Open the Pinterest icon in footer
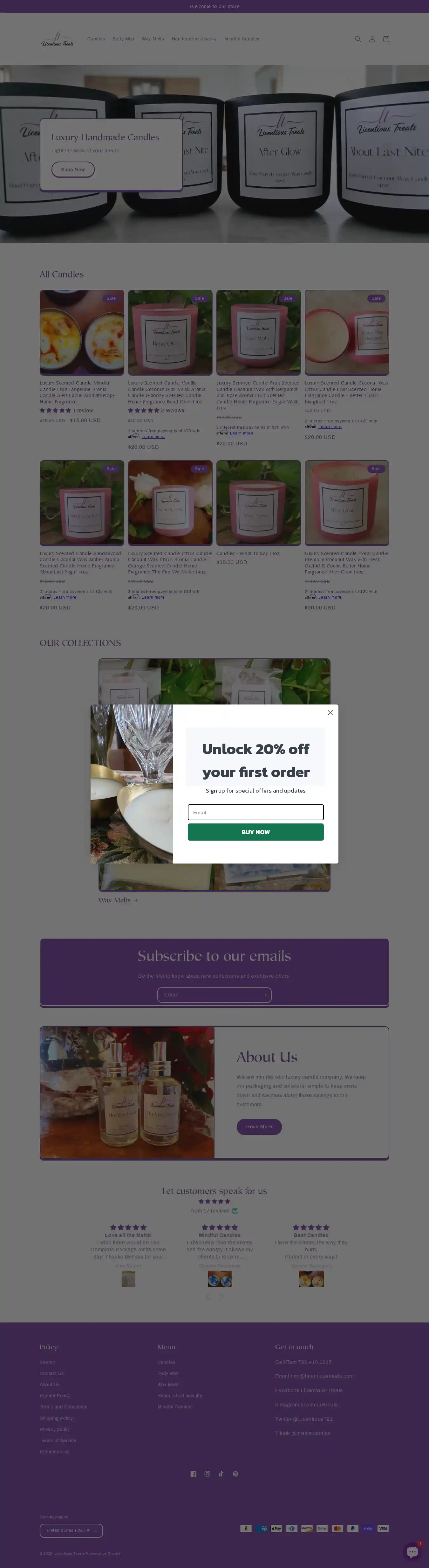This screenshot has height=1568, width=429. 235,1474
